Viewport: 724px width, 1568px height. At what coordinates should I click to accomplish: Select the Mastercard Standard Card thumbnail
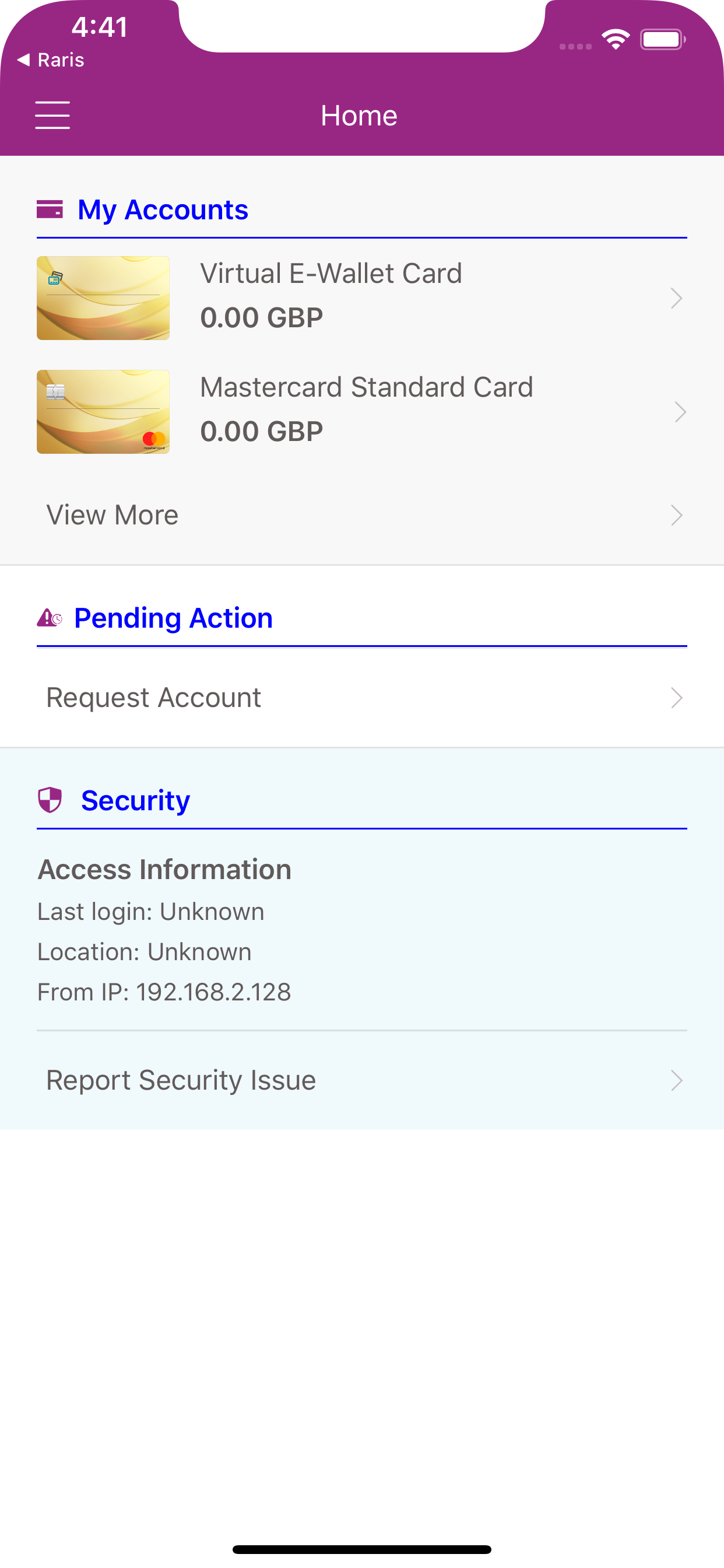(103, 411)
